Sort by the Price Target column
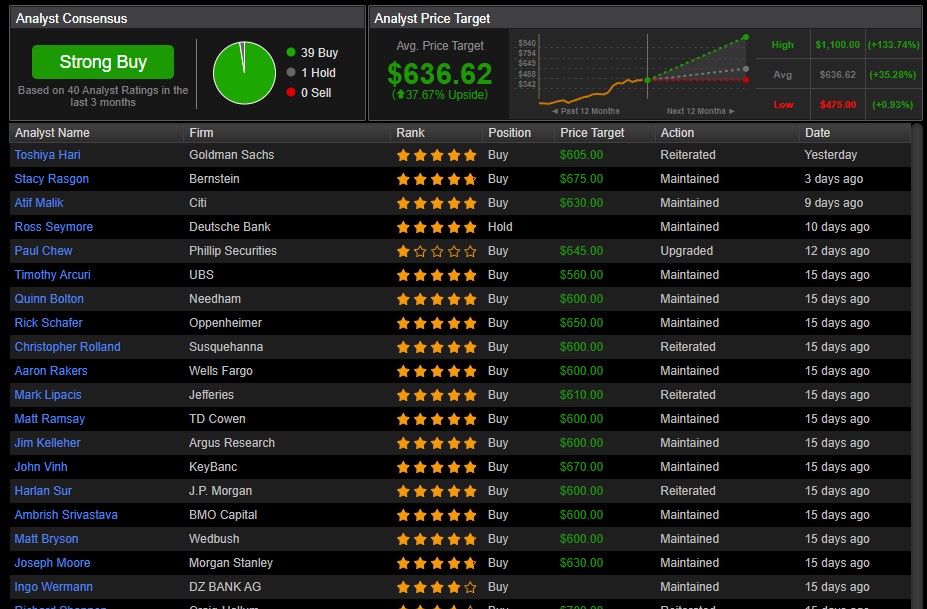The width and height of the screenshot is (927, 609). 605,133
